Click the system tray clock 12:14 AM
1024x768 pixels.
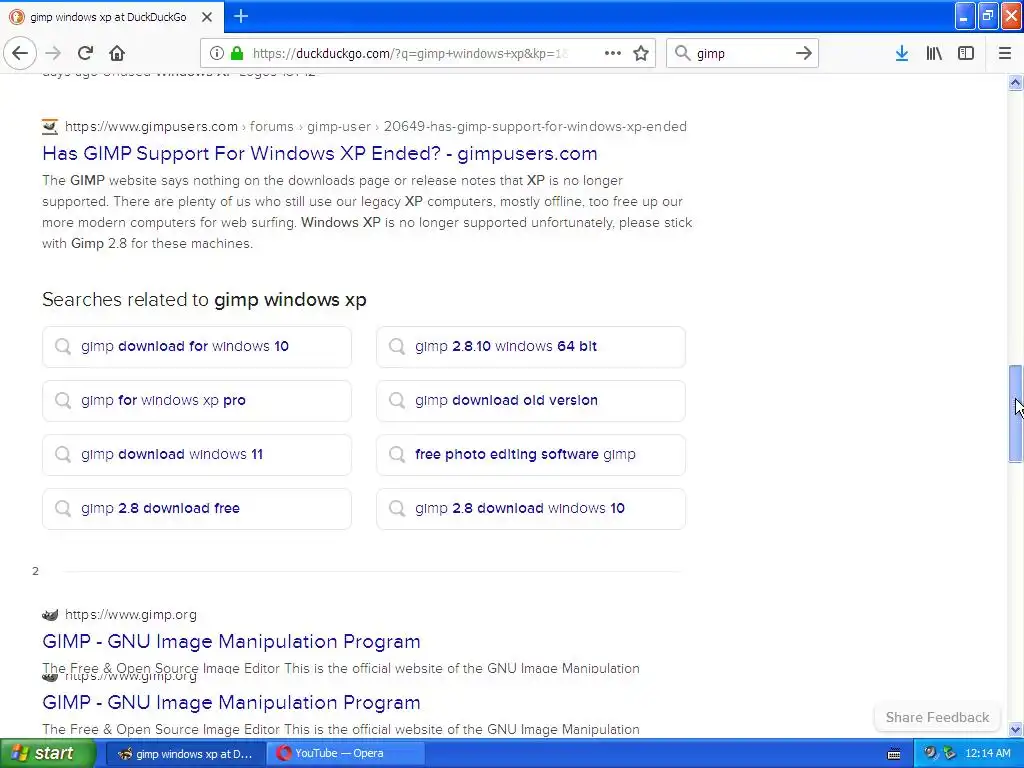coord(987,754)
